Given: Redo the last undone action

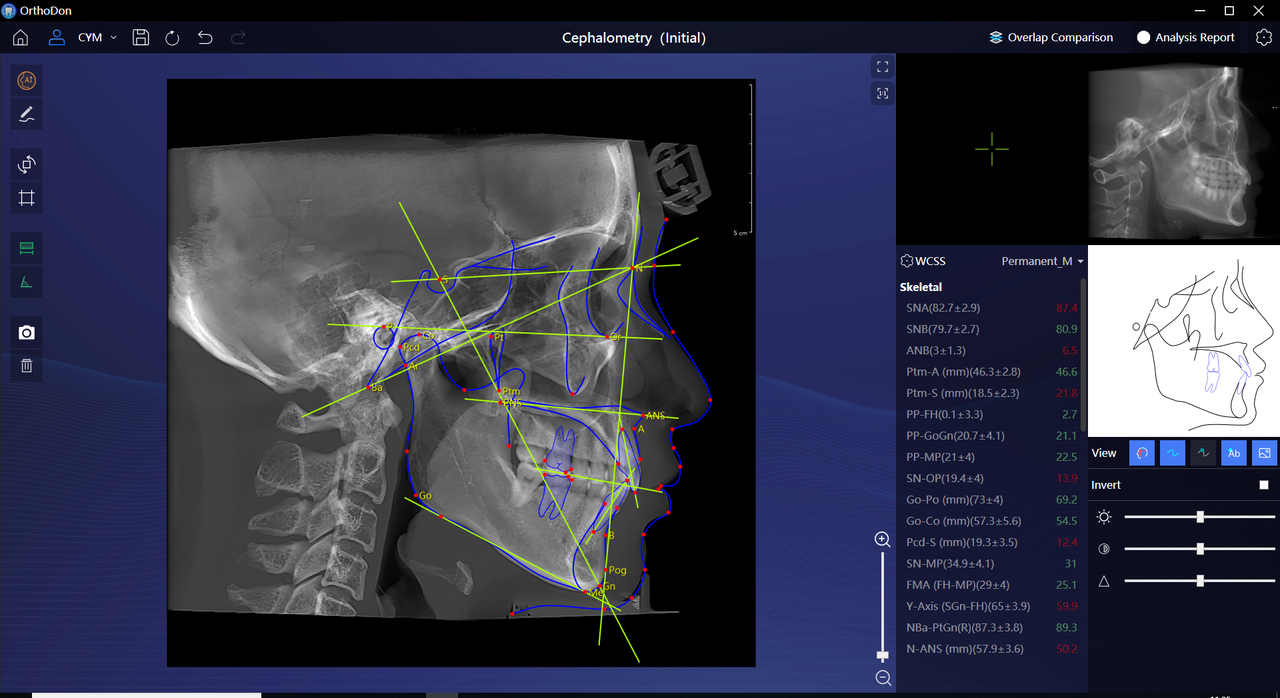Looking at the screenshot, I should click(238, 38).
